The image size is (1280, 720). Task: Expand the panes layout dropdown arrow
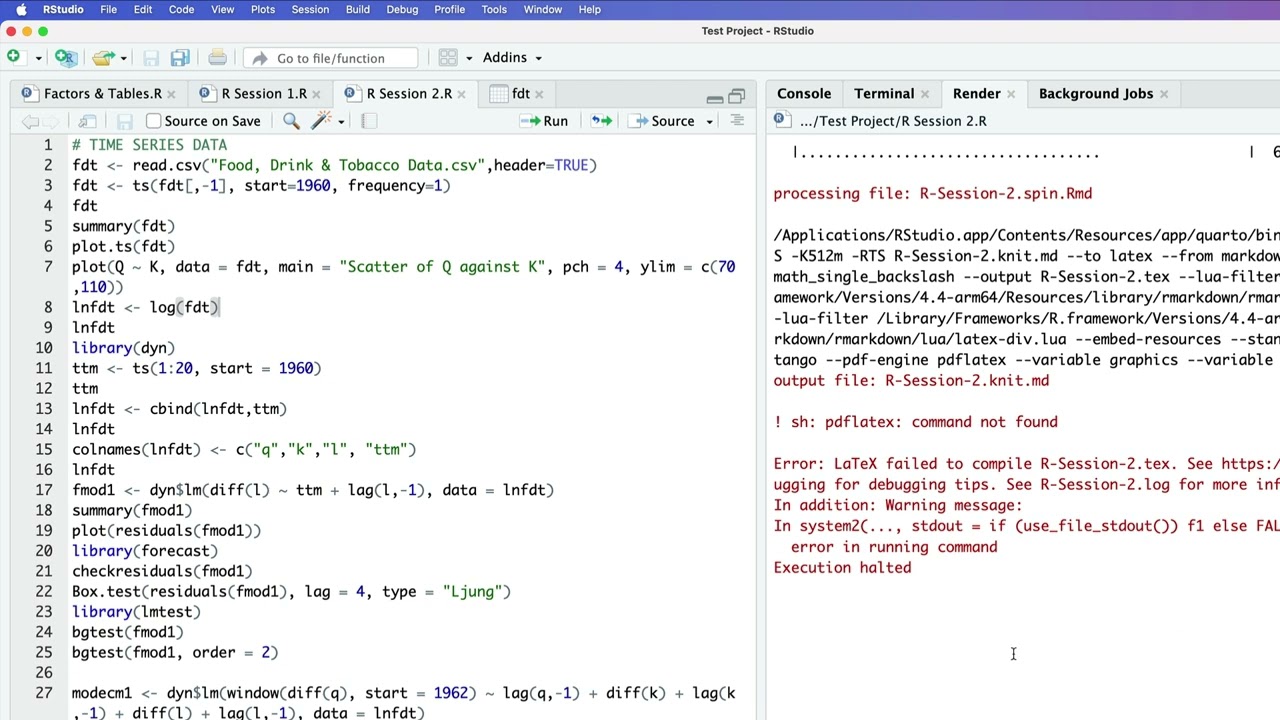pyautogui.click(x=468, y=58)
